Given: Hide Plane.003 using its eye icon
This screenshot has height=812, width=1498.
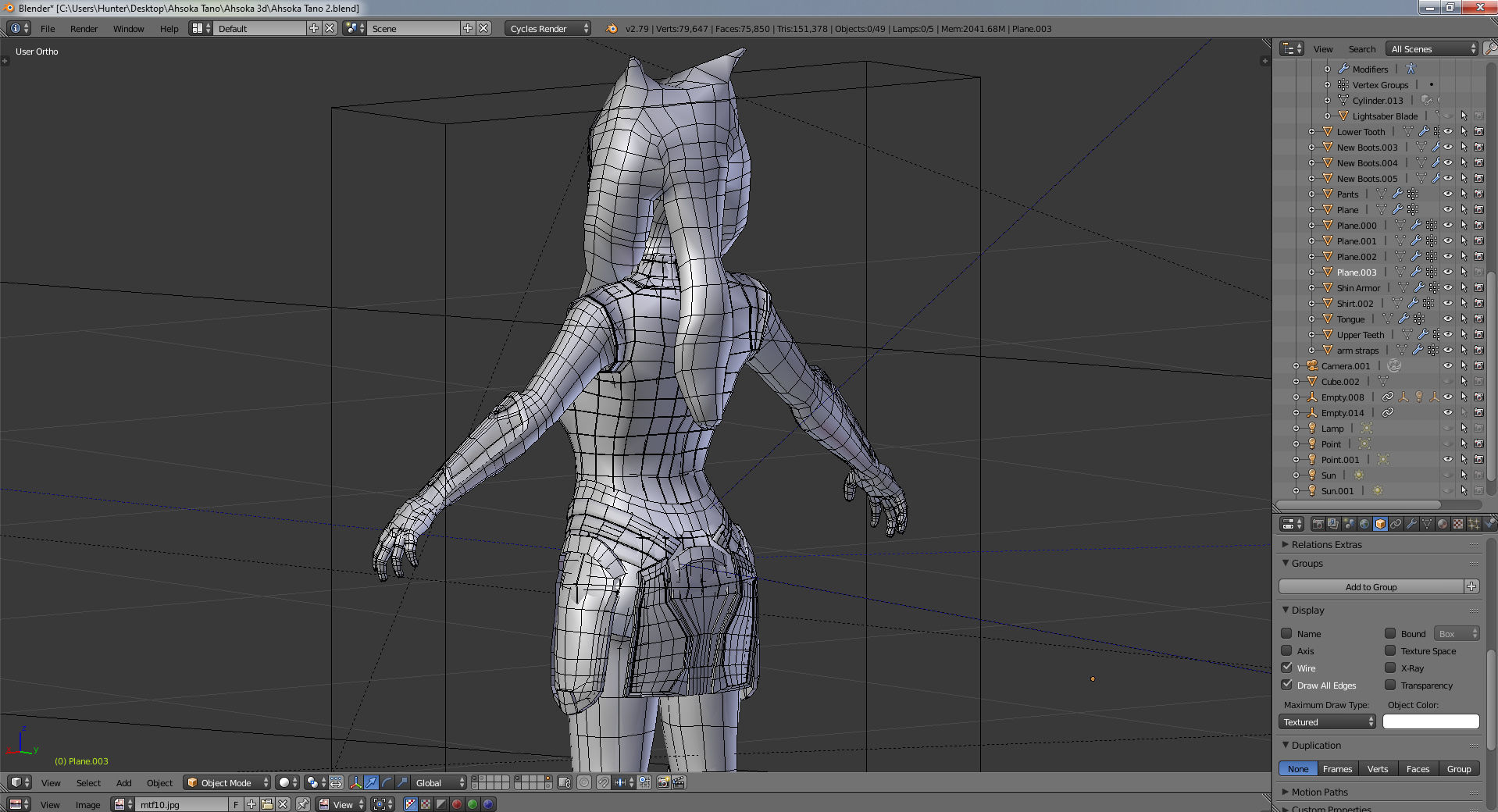Looking at the screenshot, I should [1447, 272].
